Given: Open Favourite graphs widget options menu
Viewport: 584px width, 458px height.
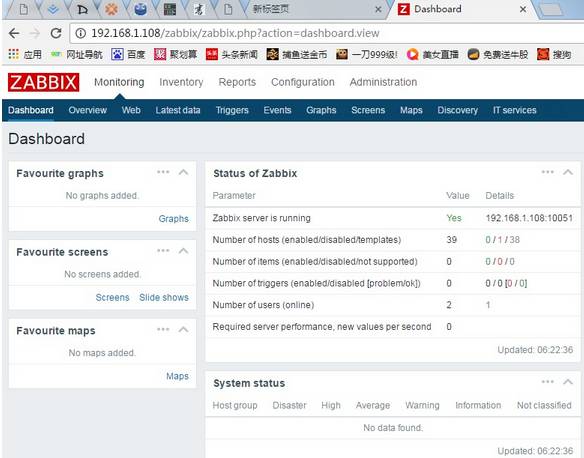Looking at the screenshot, I should click(163, 172).
